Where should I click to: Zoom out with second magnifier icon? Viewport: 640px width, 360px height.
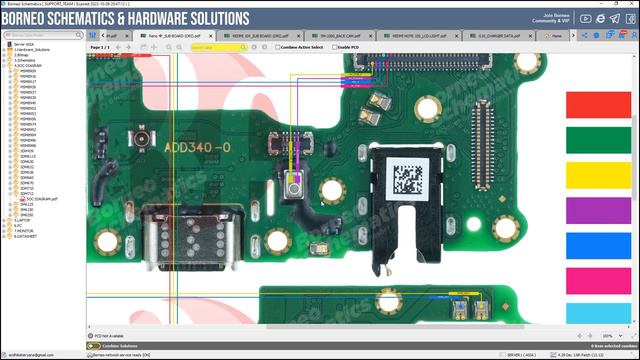pyautogui.click(x=179, y=47)
